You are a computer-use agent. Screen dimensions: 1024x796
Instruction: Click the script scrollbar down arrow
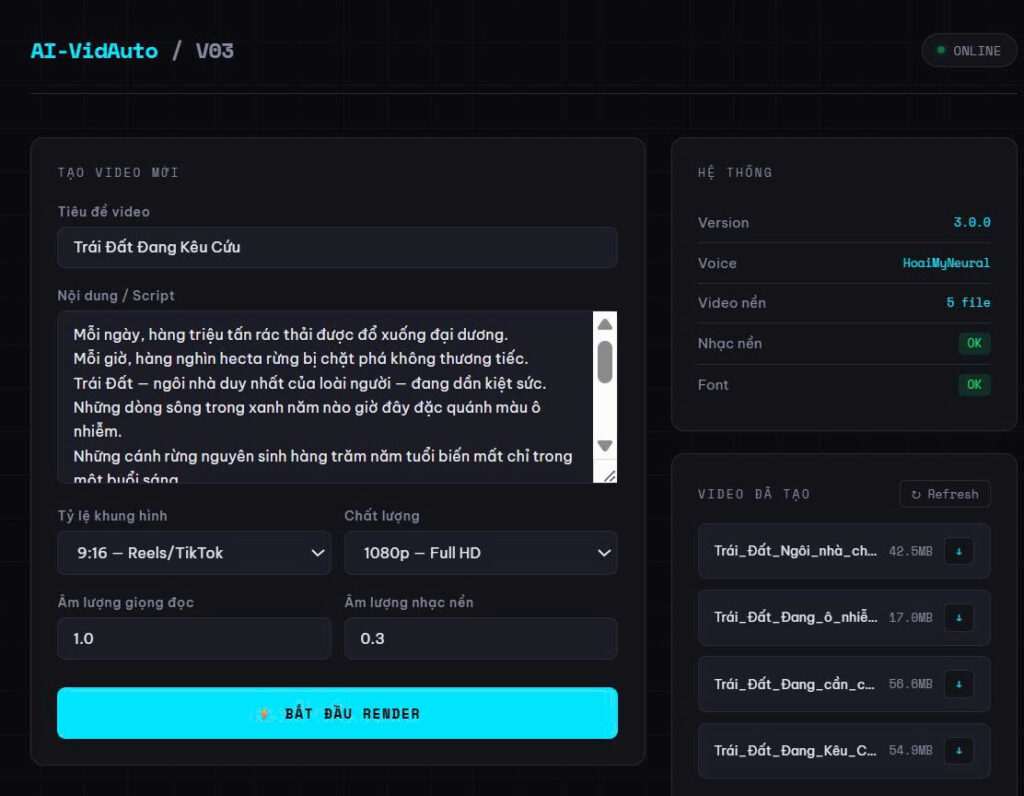[x=605, y=446]
